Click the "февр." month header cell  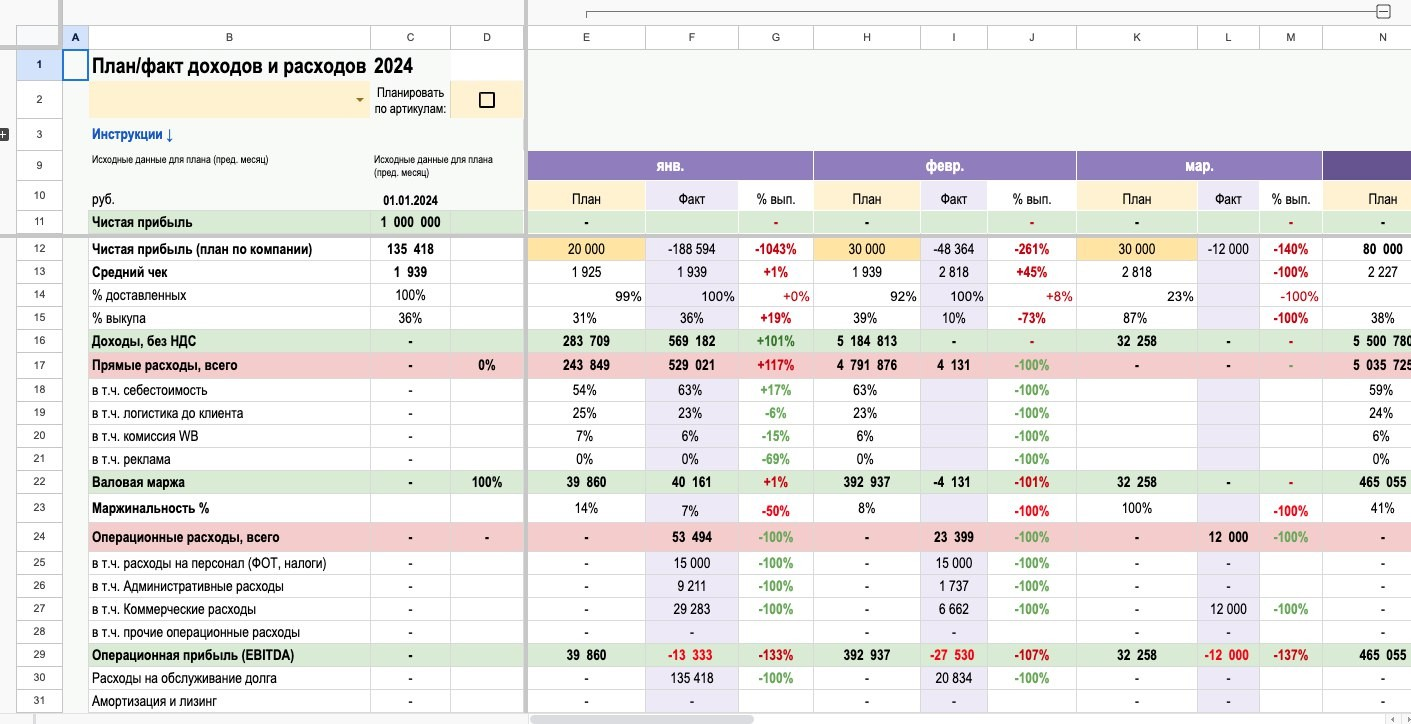coord(945,166)
